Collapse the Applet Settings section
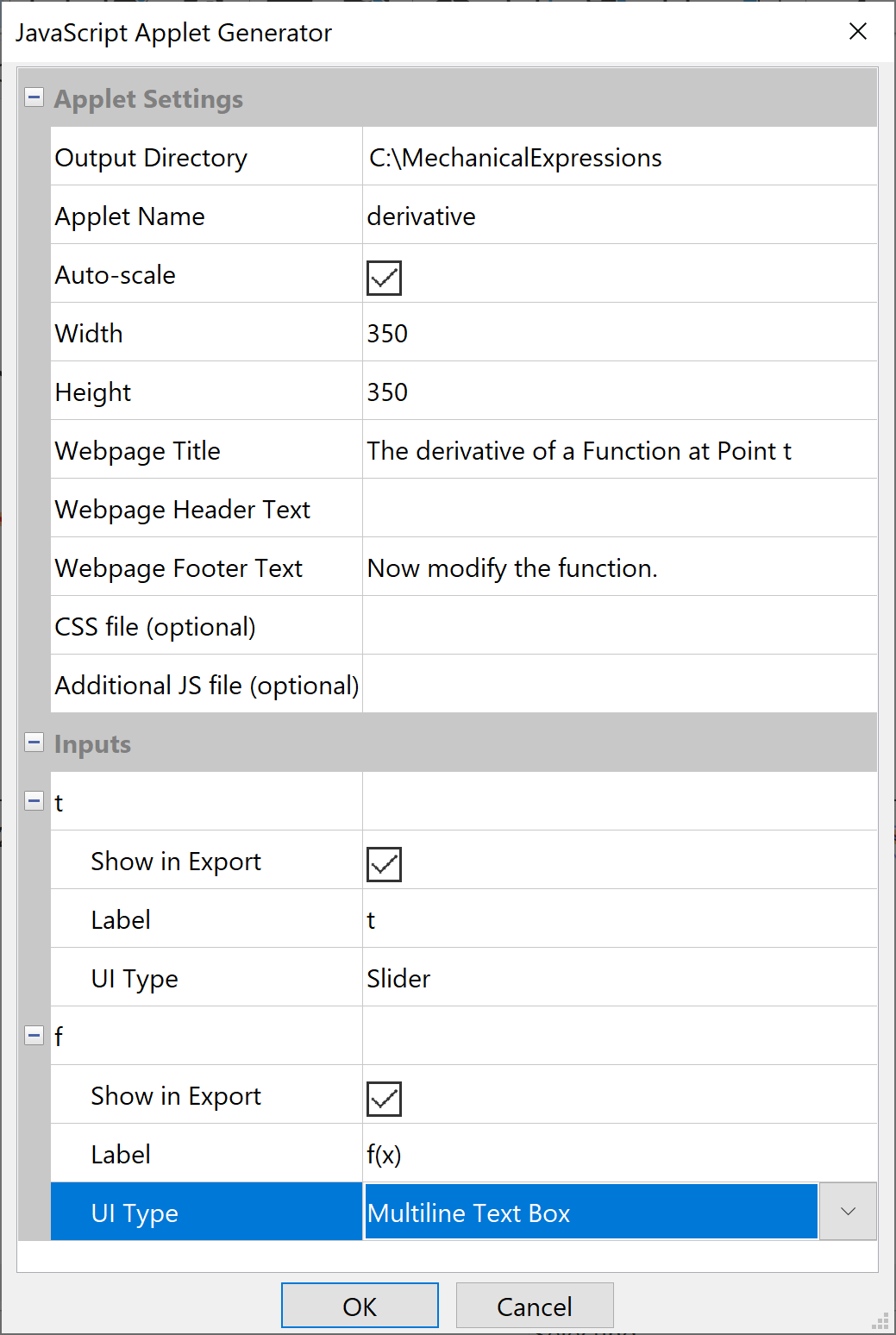 pos(34,97)
